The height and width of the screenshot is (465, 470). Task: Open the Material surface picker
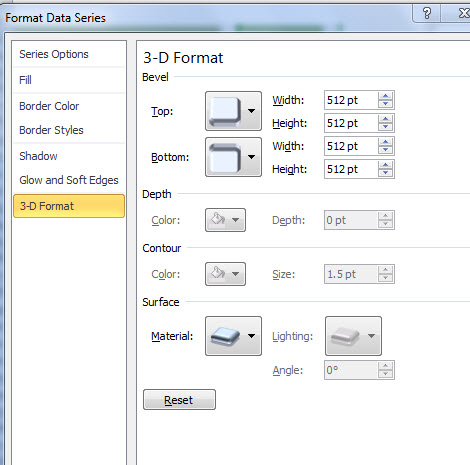pos(233,336)
